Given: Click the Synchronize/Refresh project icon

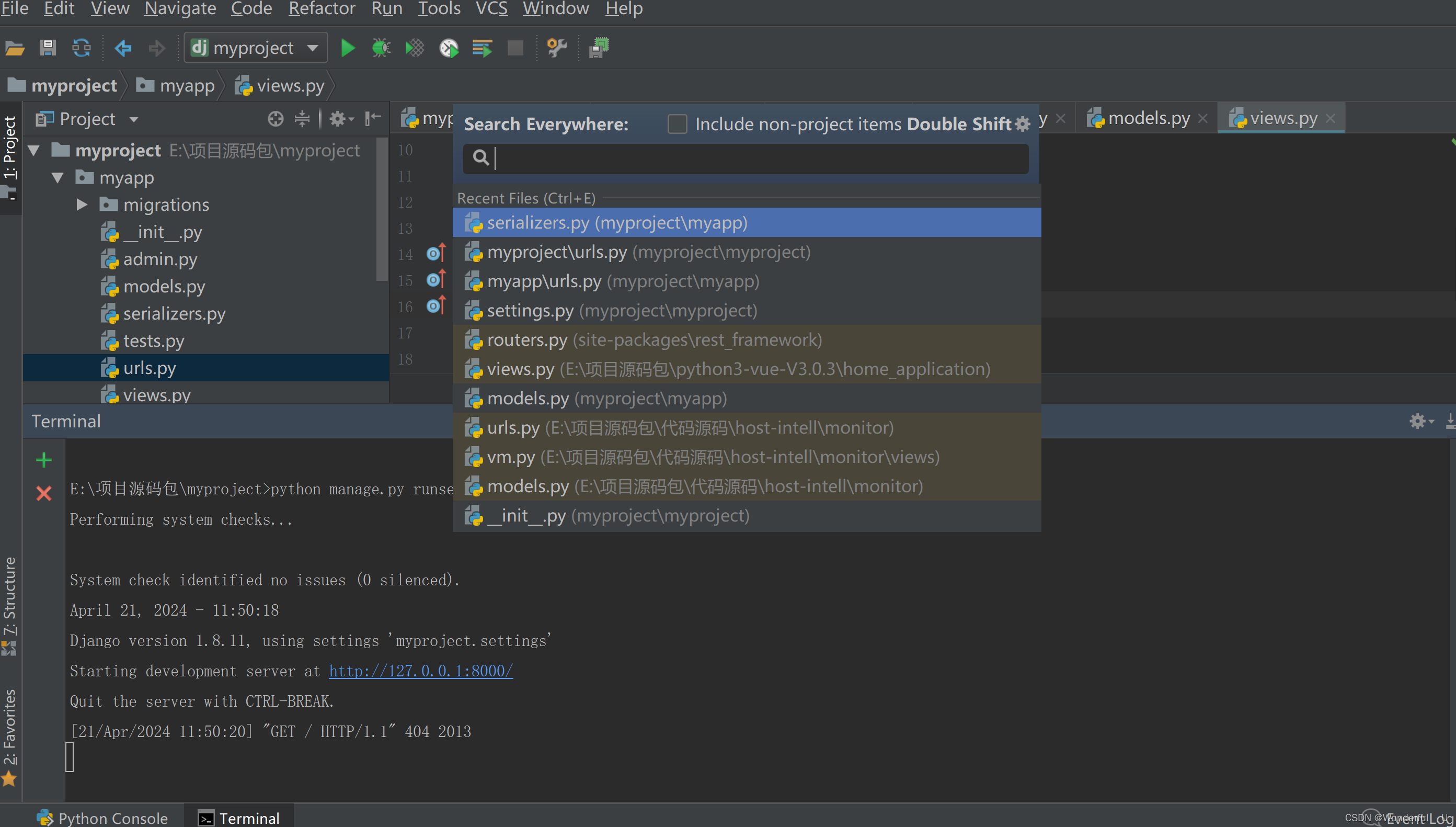Looking at the screenshot, I should click(81, 47).
